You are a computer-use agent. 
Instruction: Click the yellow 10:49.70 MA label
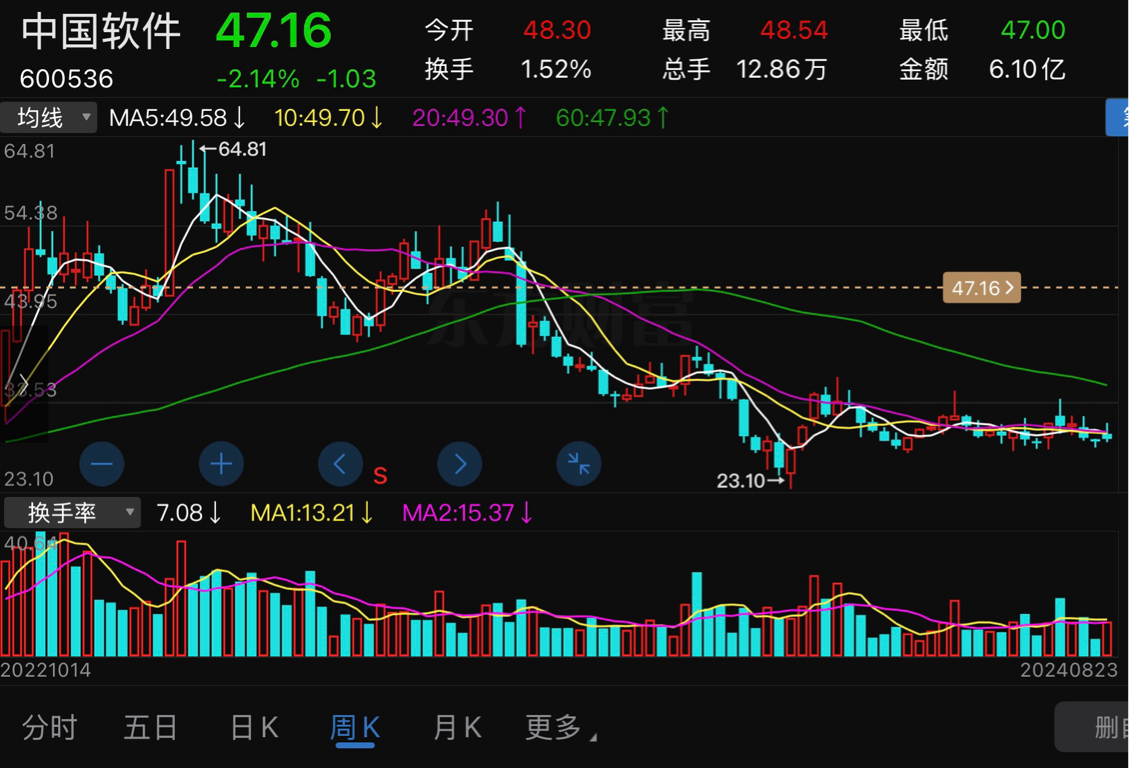click(x=328, y=117)
